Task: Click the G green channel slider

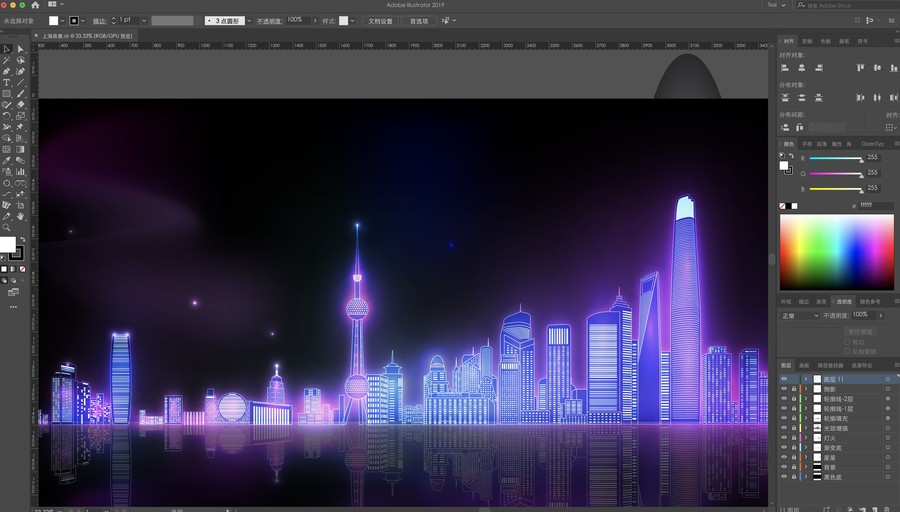Action: 836,174
